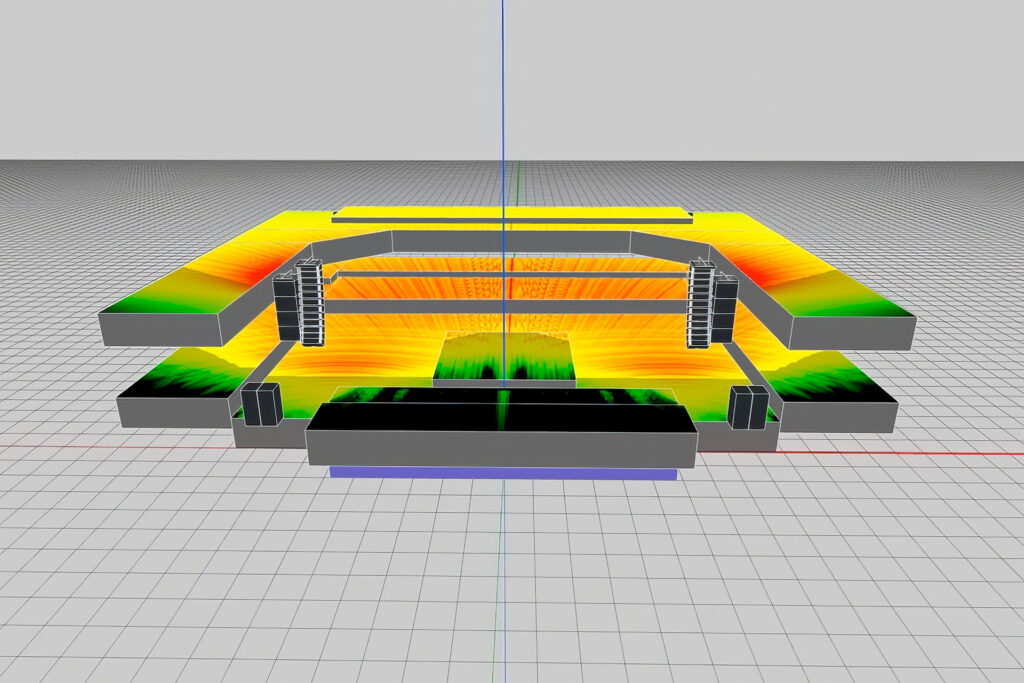Select the right ground subwoofer pair
The image size is (1024, 683).
click(748, 407)
